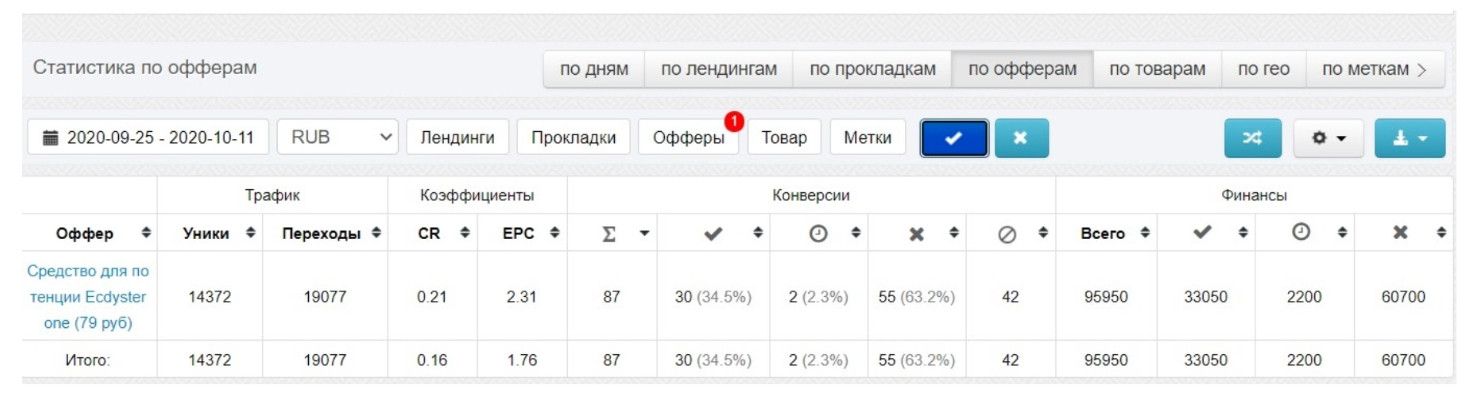Open the gear settings dropdown

[x=1328, y=139]
